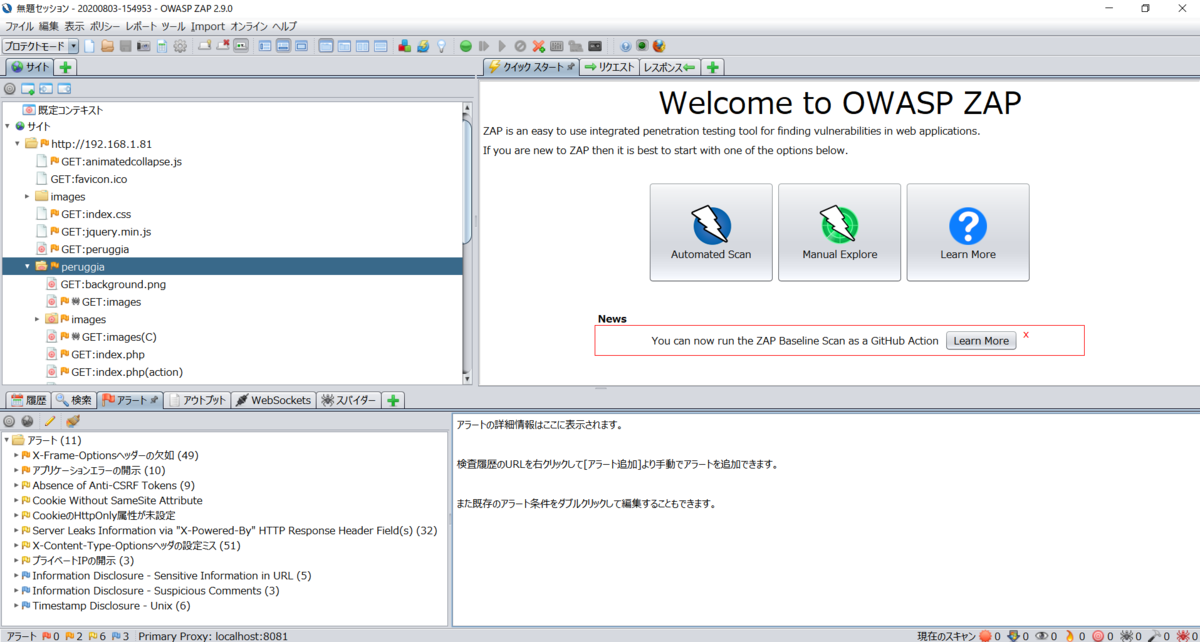Toggle the full layout button
The image size is (1200, 642).
click(302, 46)
